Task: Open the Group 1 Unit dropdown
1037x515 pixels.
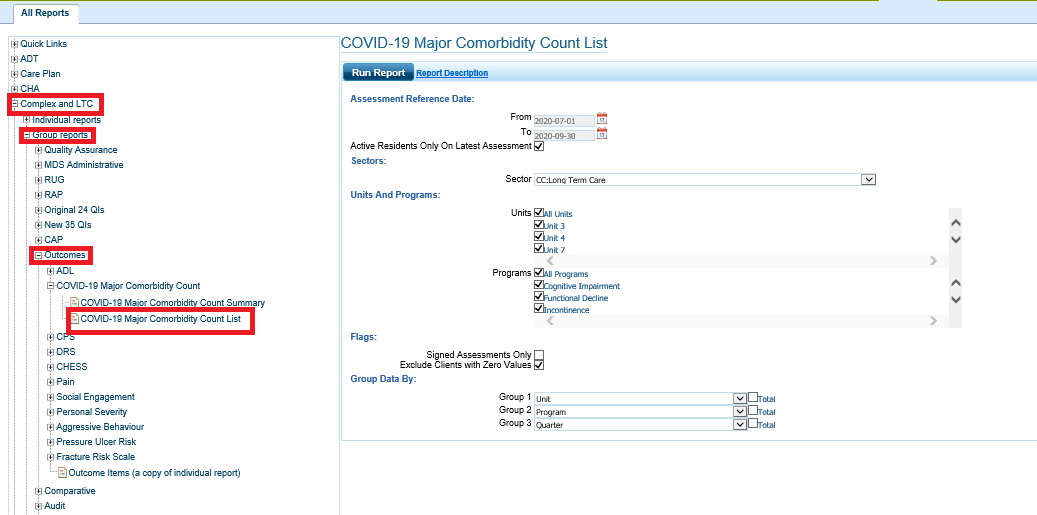Action: (640, 399)
